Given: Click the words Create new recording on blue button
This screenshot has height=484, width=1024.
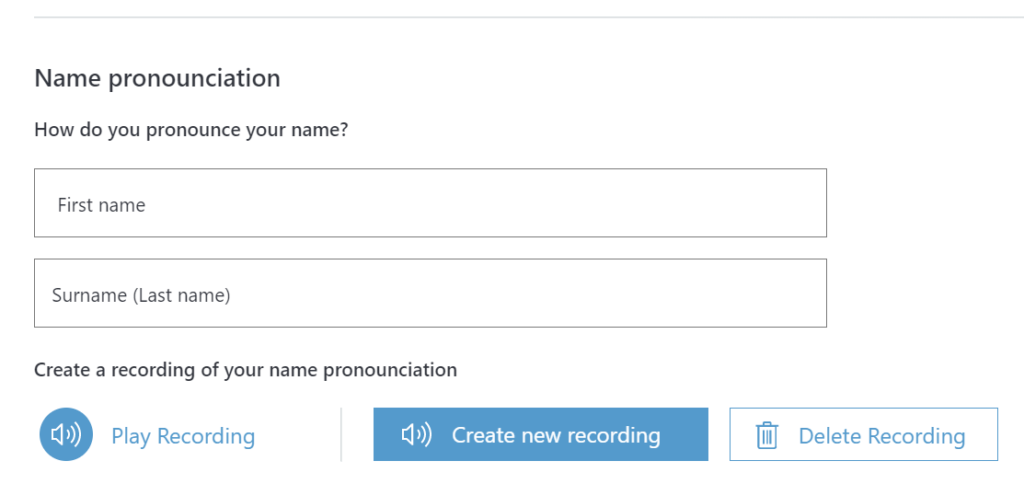Looking at the screenshot, I should pos(556,435).
